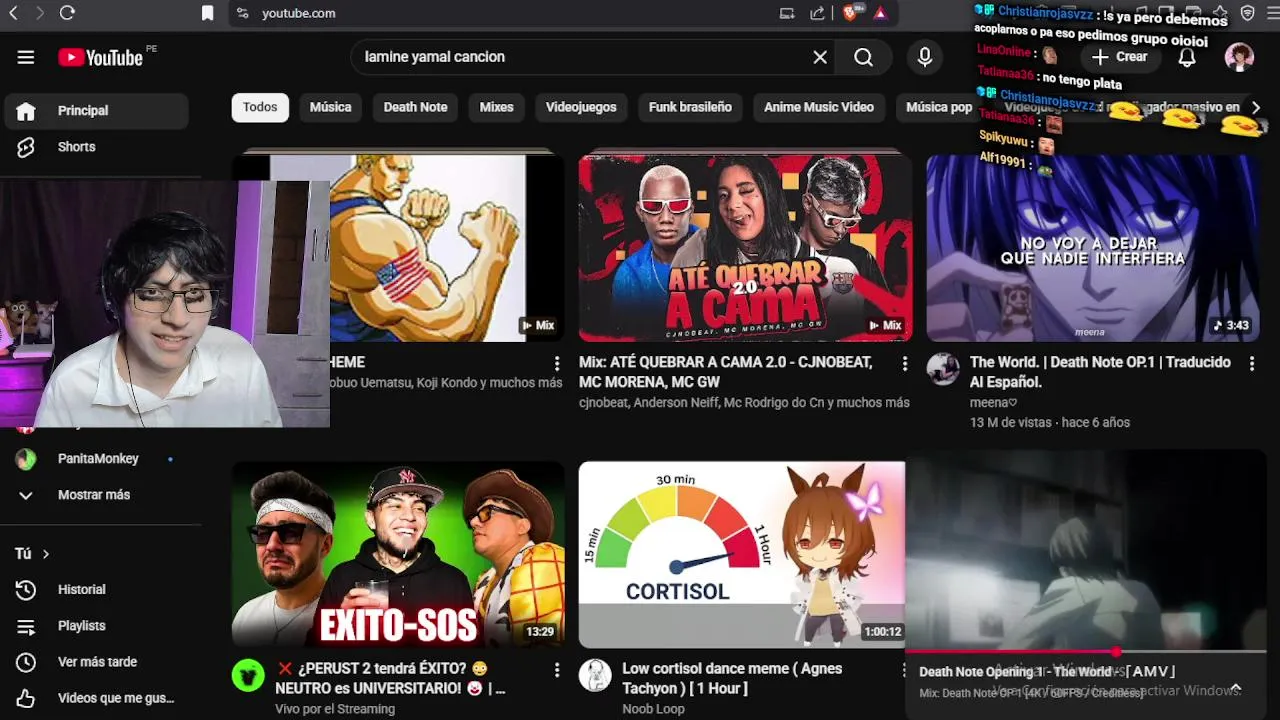Open the Noob Loop channel name

[653, 709]
